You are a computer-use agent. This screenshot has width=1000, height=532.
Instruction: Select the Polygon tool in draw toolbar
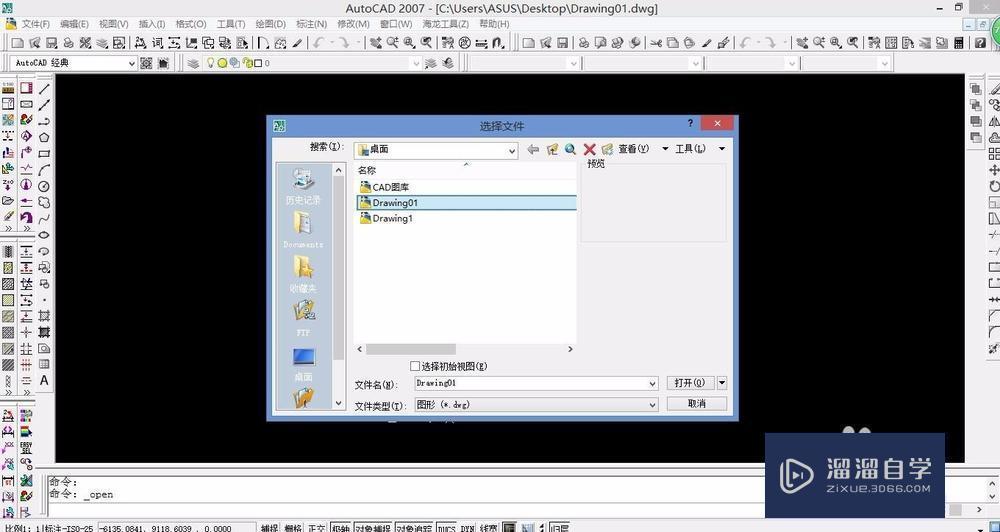pos(44,137)
